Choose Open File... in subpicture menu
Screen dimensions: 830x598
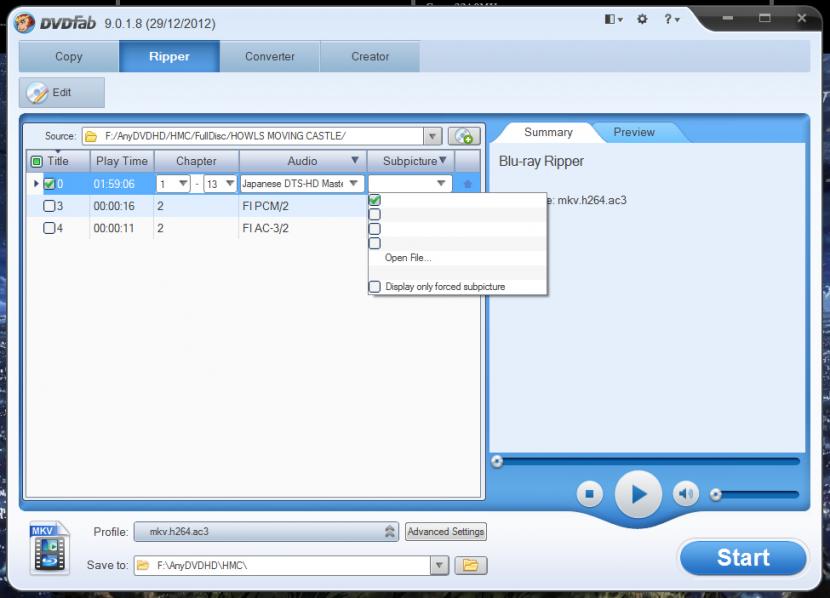click(x=408, y=258)
